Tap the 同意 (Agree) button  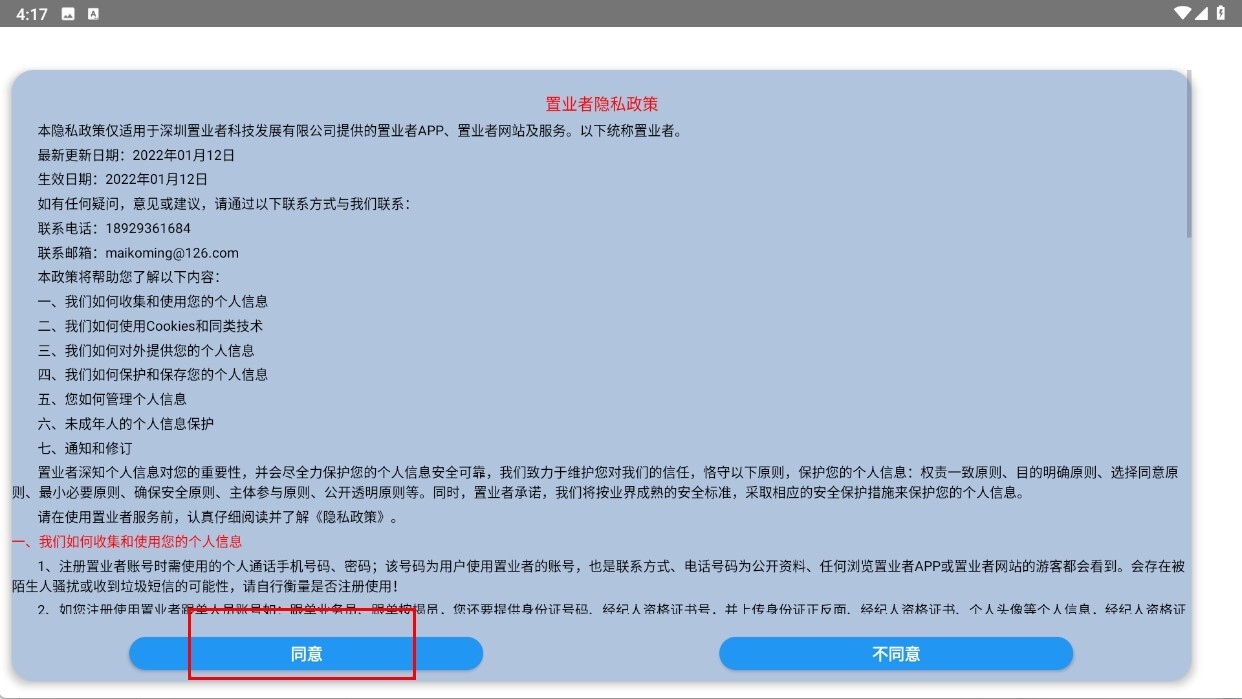click(306, 654)
